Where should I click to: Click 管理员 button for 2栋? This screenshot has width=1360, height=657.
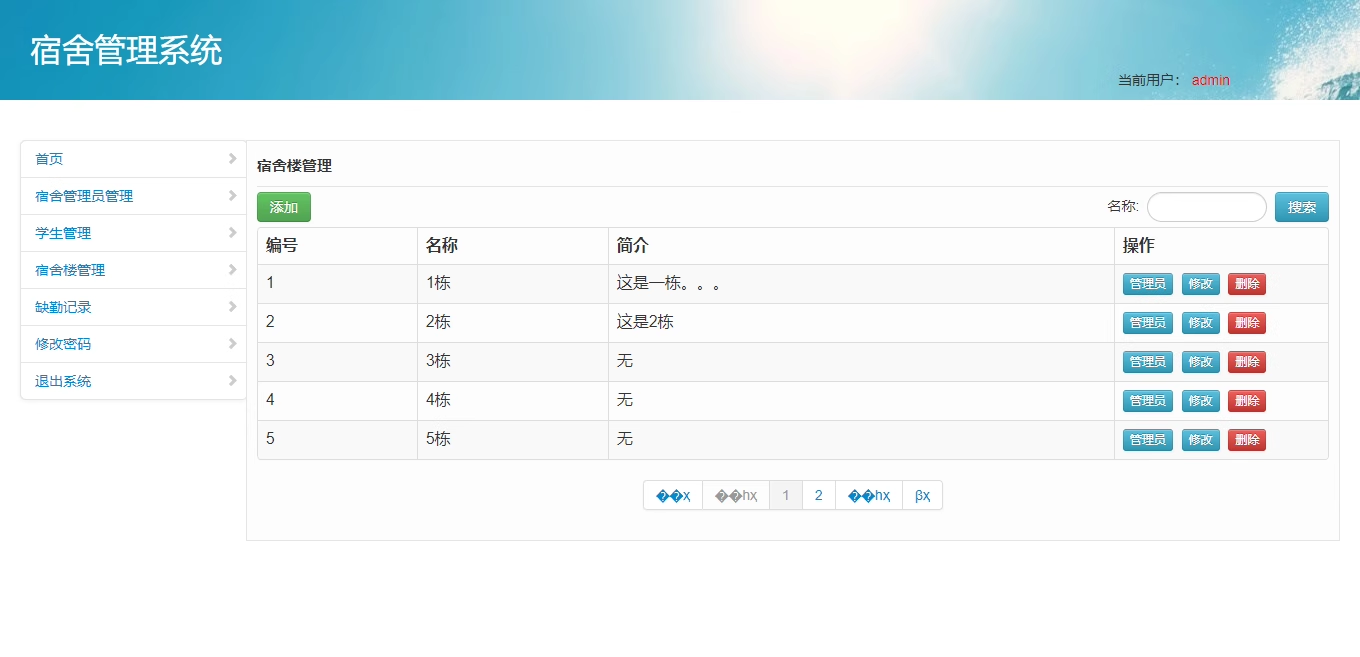point(1148,323)
